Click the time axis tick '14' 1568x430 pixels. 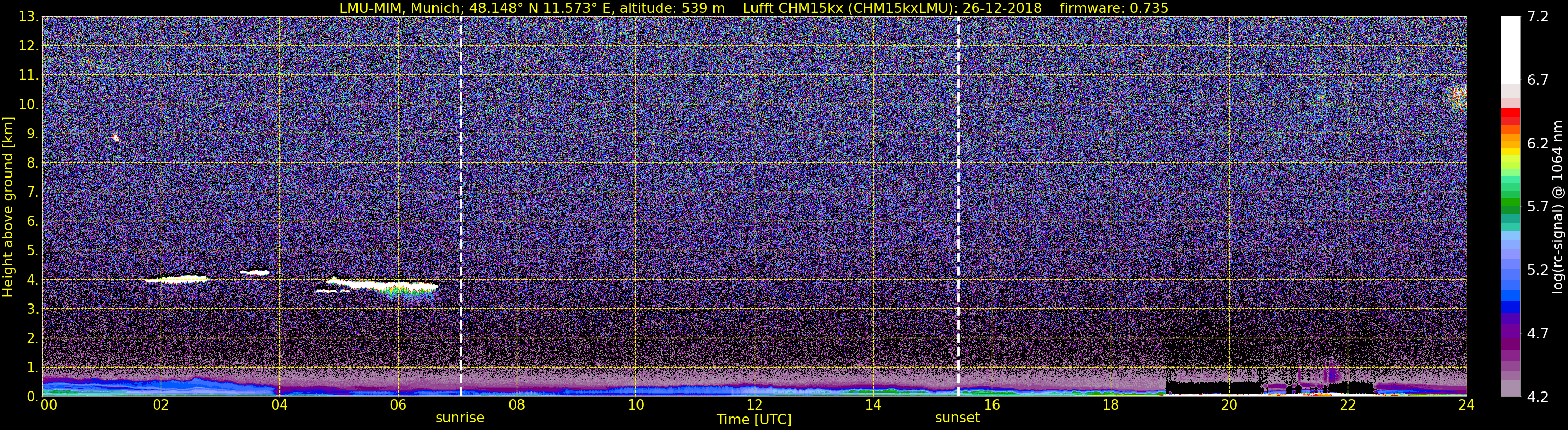[873, 405]
